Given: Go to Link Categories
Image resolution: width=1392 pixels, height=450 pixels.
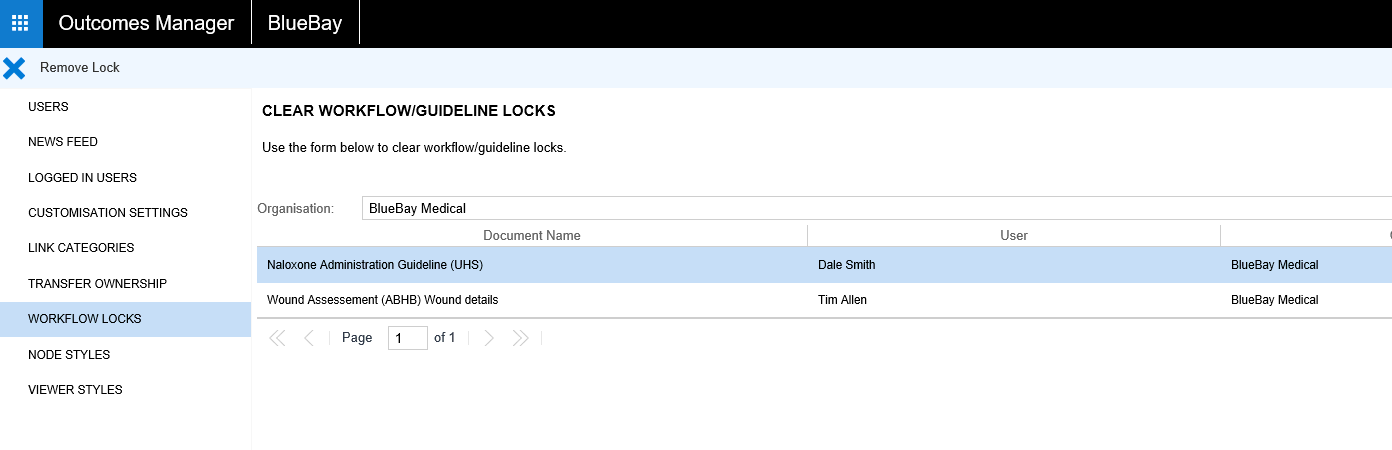Looking at the screenshot, I should click(x=81, y=248).
